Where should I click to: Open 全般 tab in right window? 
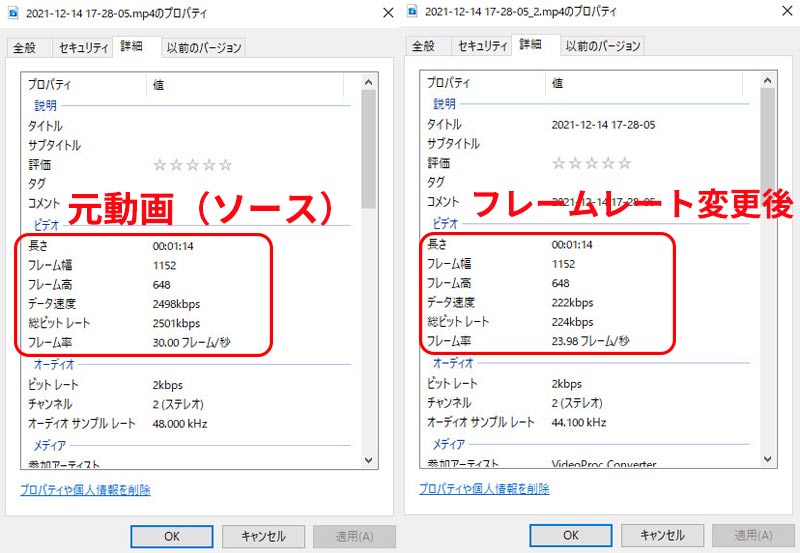click(x=423, y=46)
